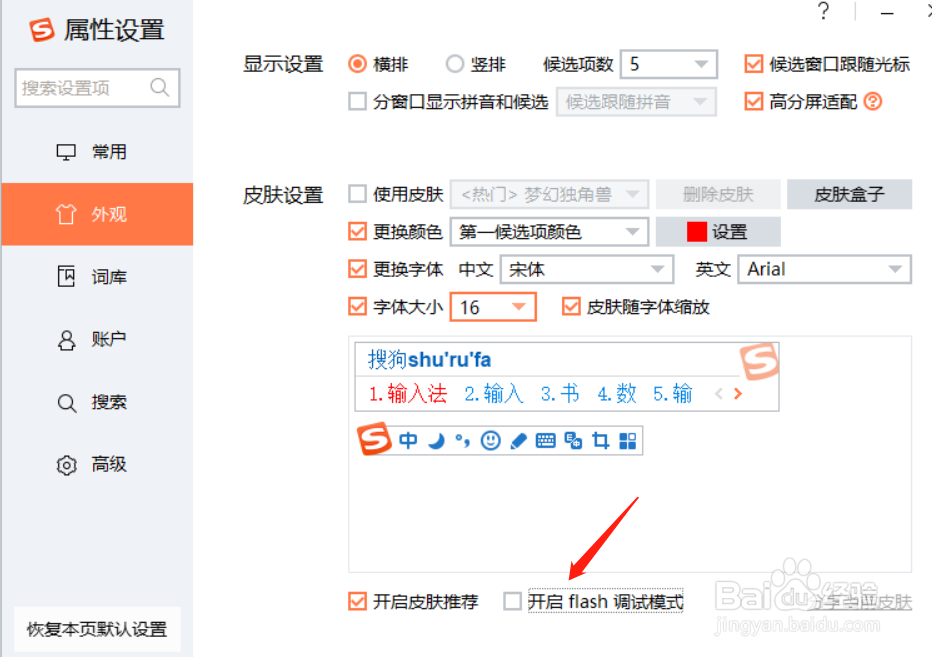The image size is (932, 657).
Task: Click the Sogou S logo on the status toolbar
Action: coord(374,439)
